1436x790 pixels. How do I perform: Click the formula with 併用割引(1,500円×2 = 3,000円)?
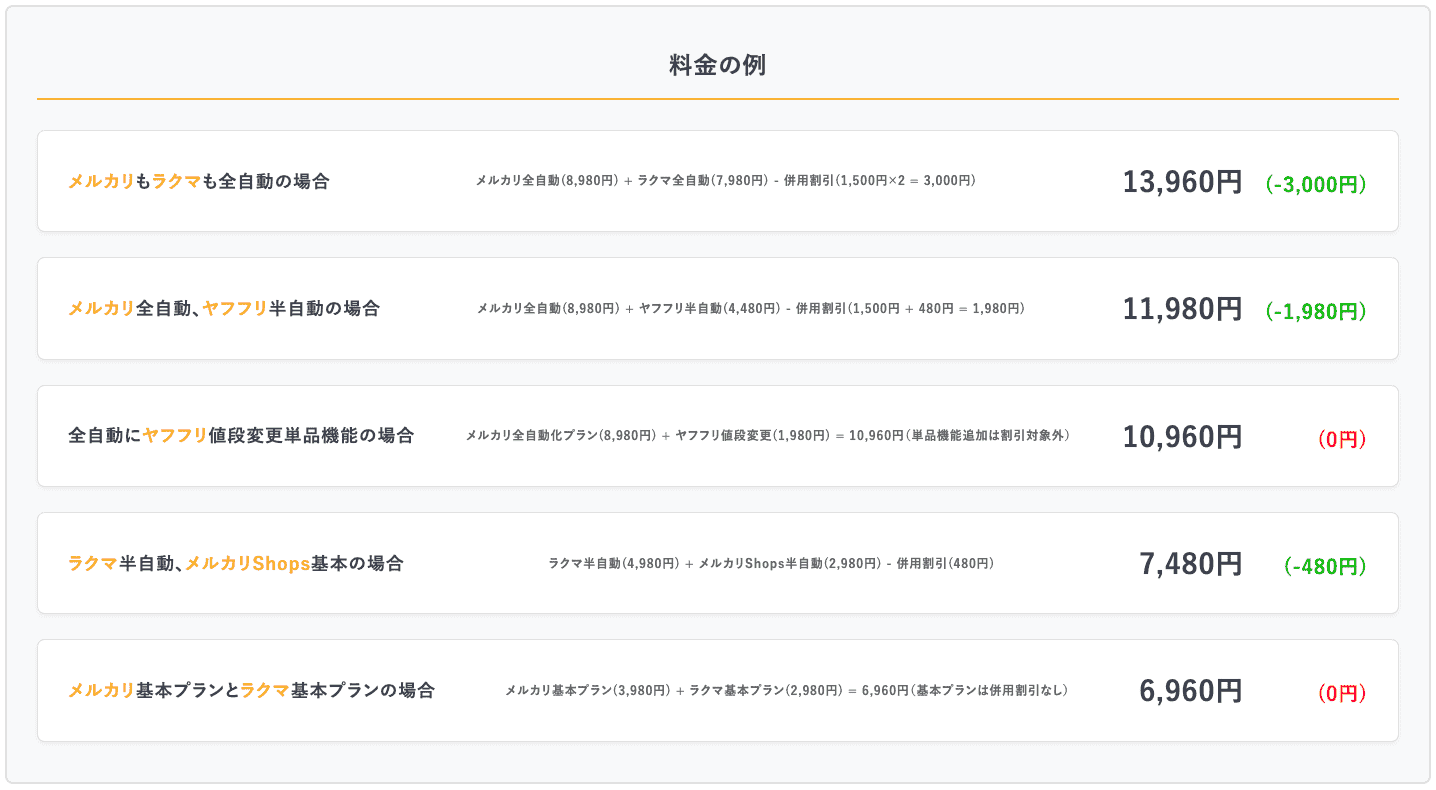point(726,181)
